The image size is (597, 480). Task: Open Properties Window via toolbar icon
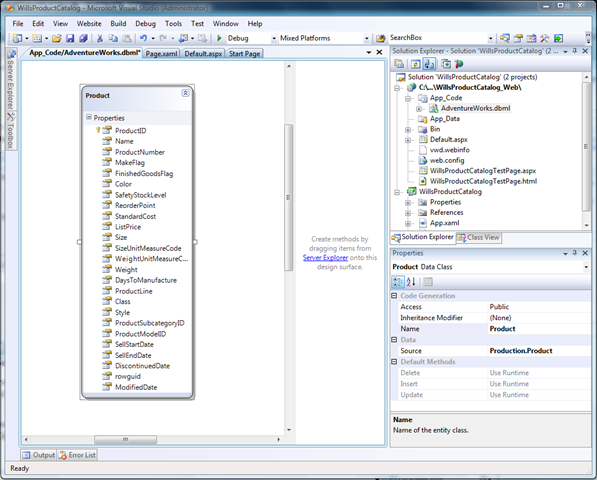coord(518,38)
